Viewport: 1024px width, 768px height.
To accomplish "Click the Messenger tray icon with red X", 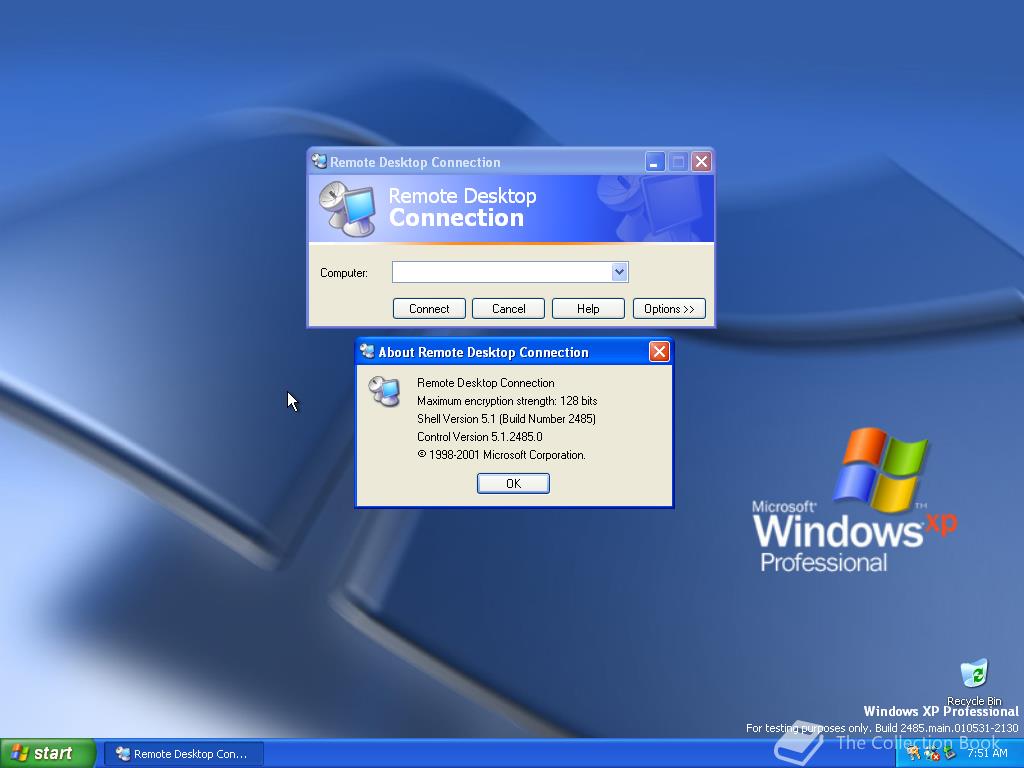I will click(x=931, y=754).
